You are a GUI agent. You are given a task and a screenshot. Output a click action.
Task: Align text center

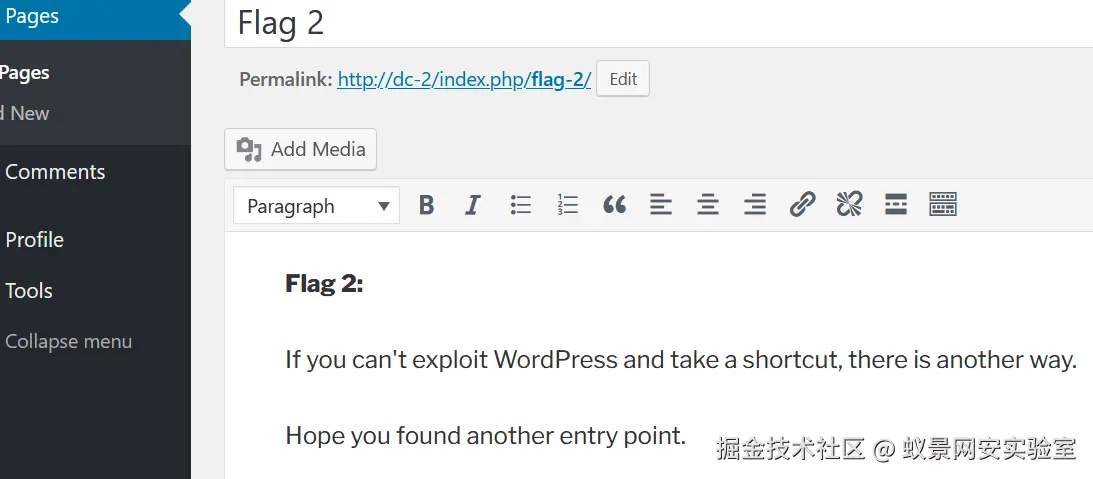point(708,205)
